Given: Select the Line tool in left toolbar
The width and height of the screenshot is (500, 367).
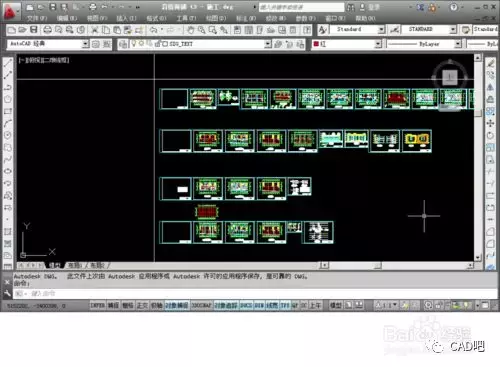Looking at the screenshot, I should pos(8,63).
